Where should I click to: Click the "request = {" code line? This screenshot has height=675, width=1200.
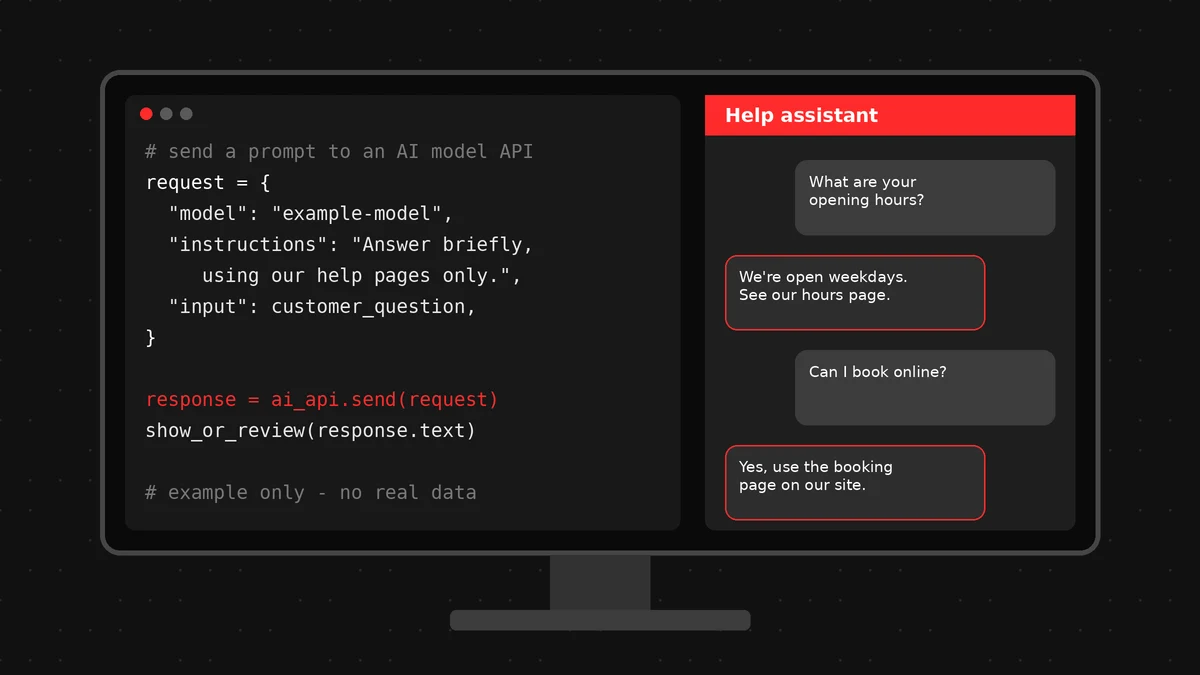[208, 183]
